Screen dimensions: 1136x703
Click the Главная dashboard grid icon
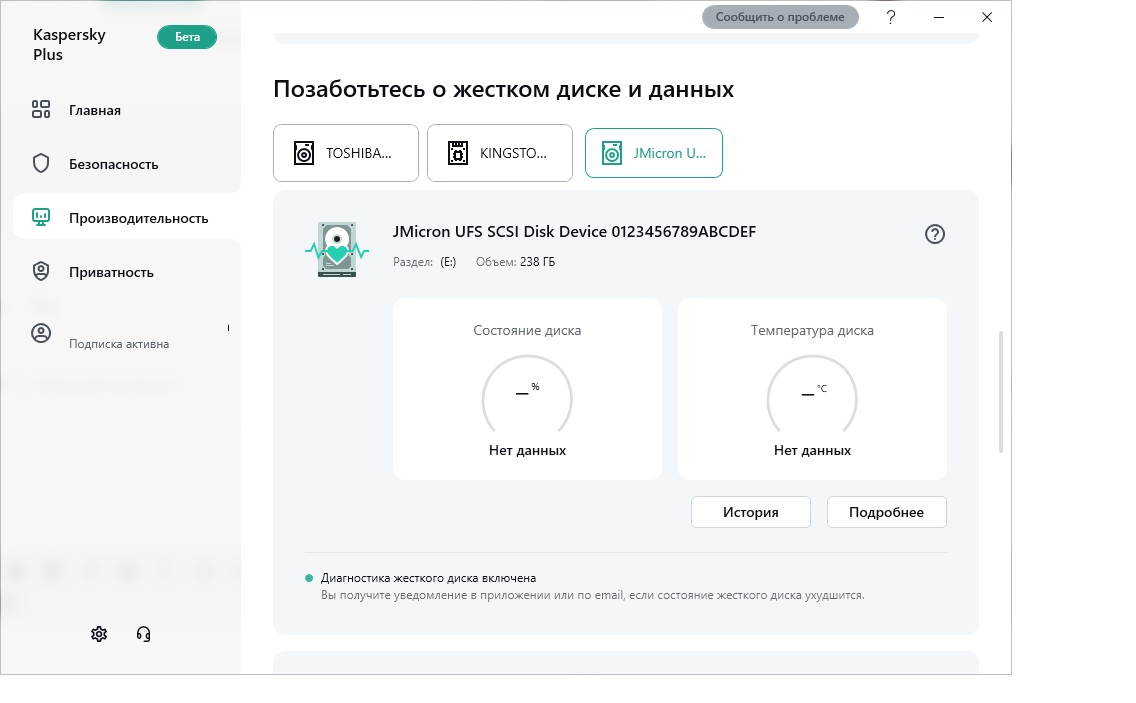click(x=41, y=109)
